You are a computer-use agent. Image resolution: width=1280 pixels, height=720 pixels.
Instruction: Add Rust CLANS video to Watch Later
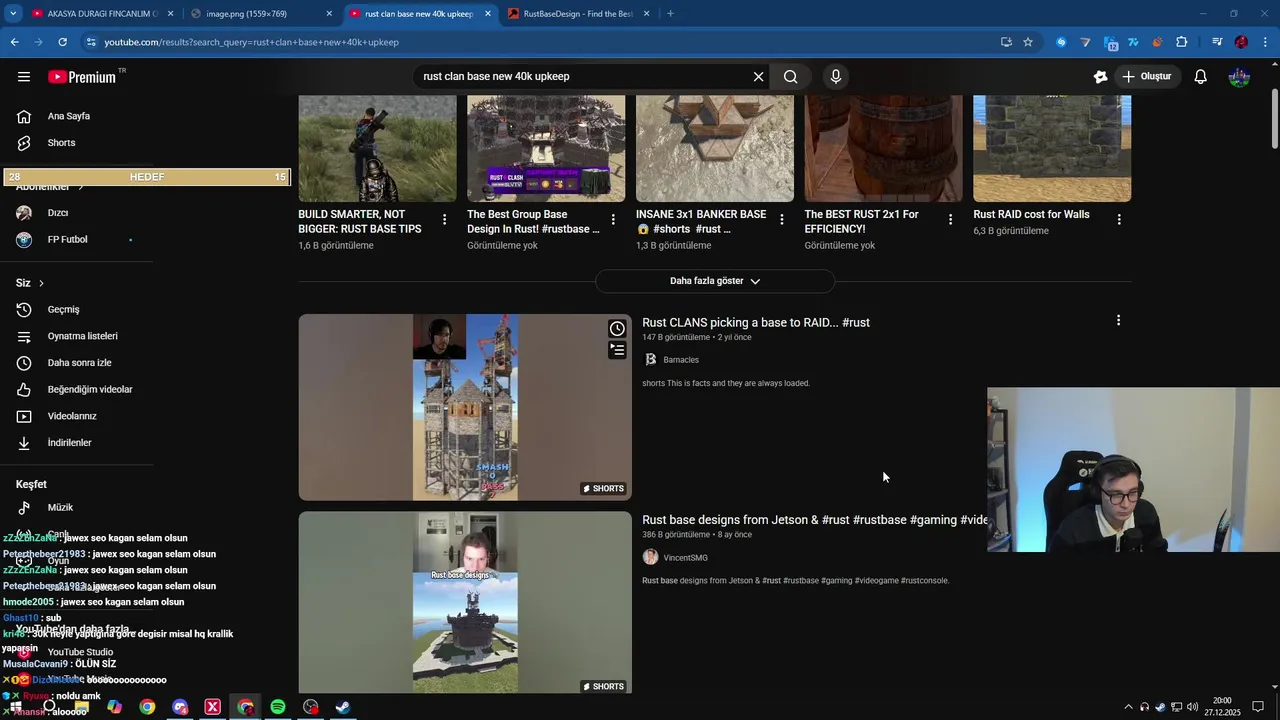617,329
